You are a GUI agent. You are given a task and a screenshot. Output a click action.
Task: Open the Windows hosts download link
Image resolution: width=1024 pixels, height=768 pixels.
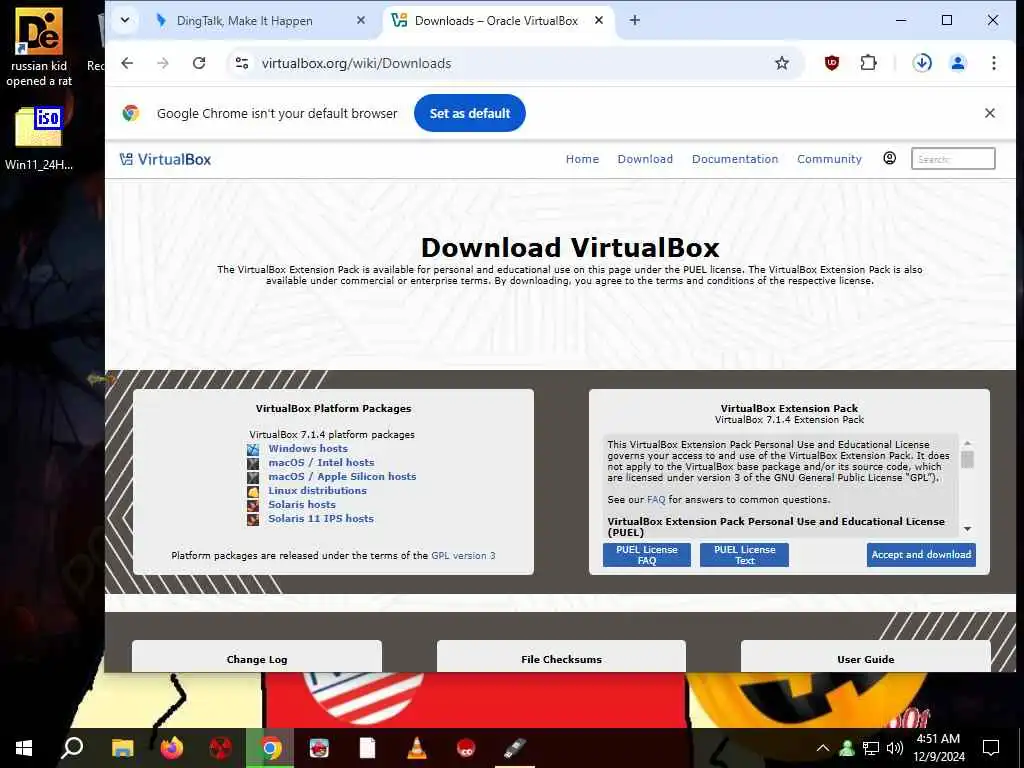(308, 449)
